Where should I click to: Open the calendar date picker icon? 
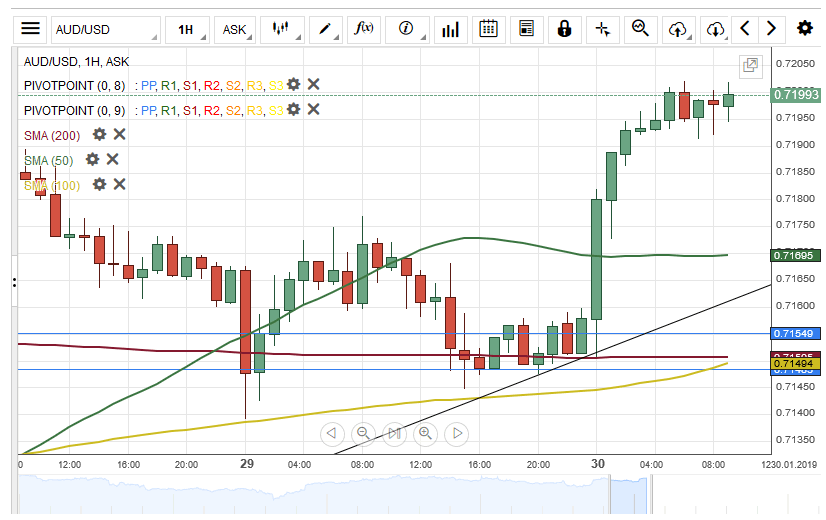pos(488,29)
